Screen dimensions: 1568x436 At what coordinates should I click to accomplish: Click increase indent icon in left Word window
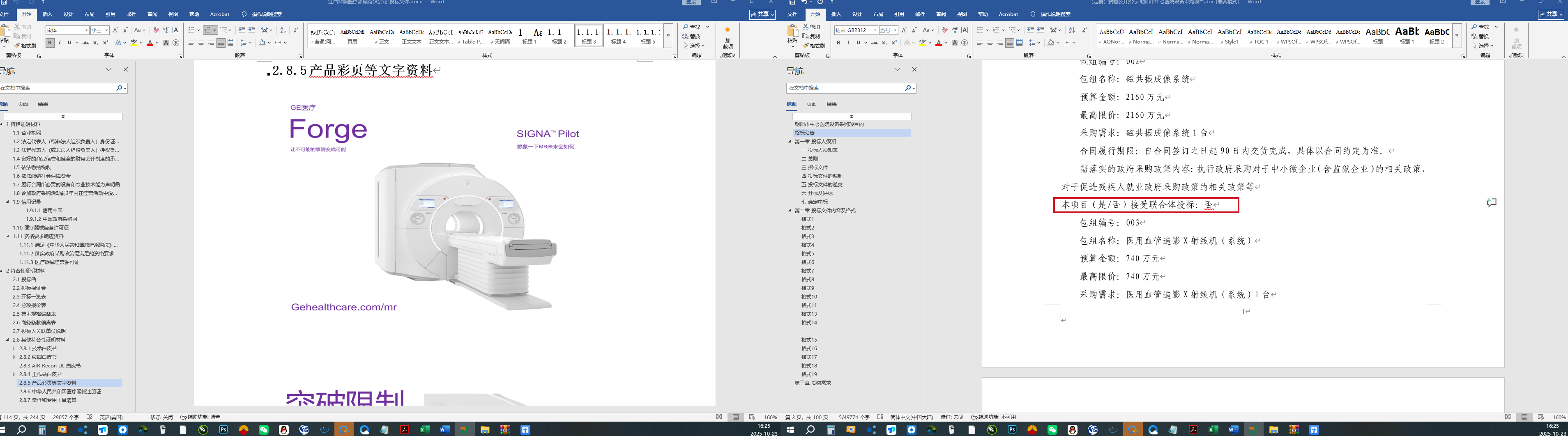point(251,30)
